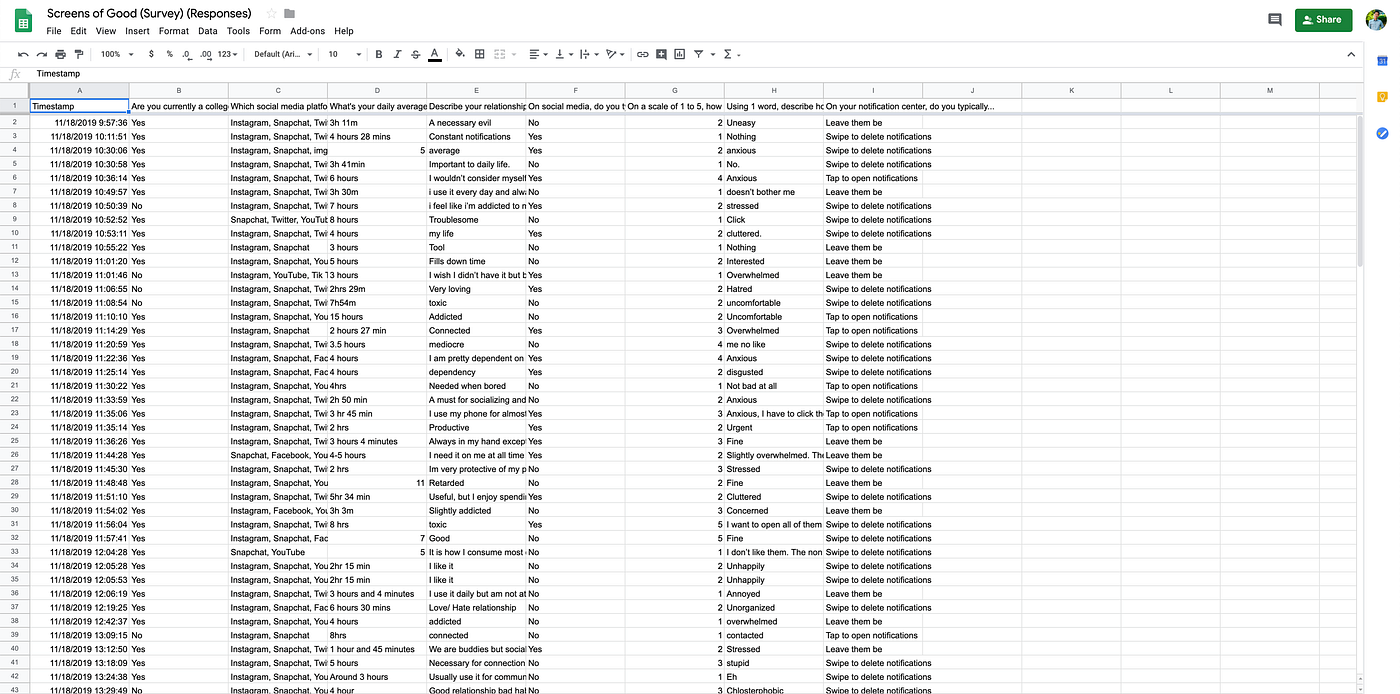Insert a comment from the toolbar
Screen dimensions: 1400x694
coord(661,54)
